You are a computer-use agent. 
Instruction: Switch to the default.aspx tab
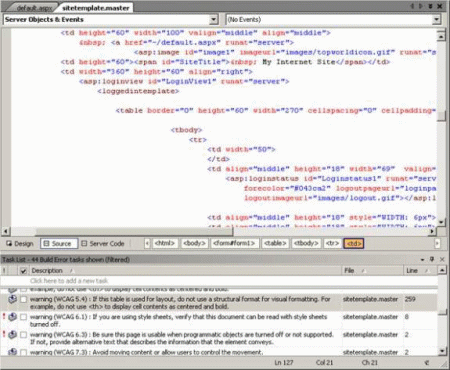click(34, 8)
